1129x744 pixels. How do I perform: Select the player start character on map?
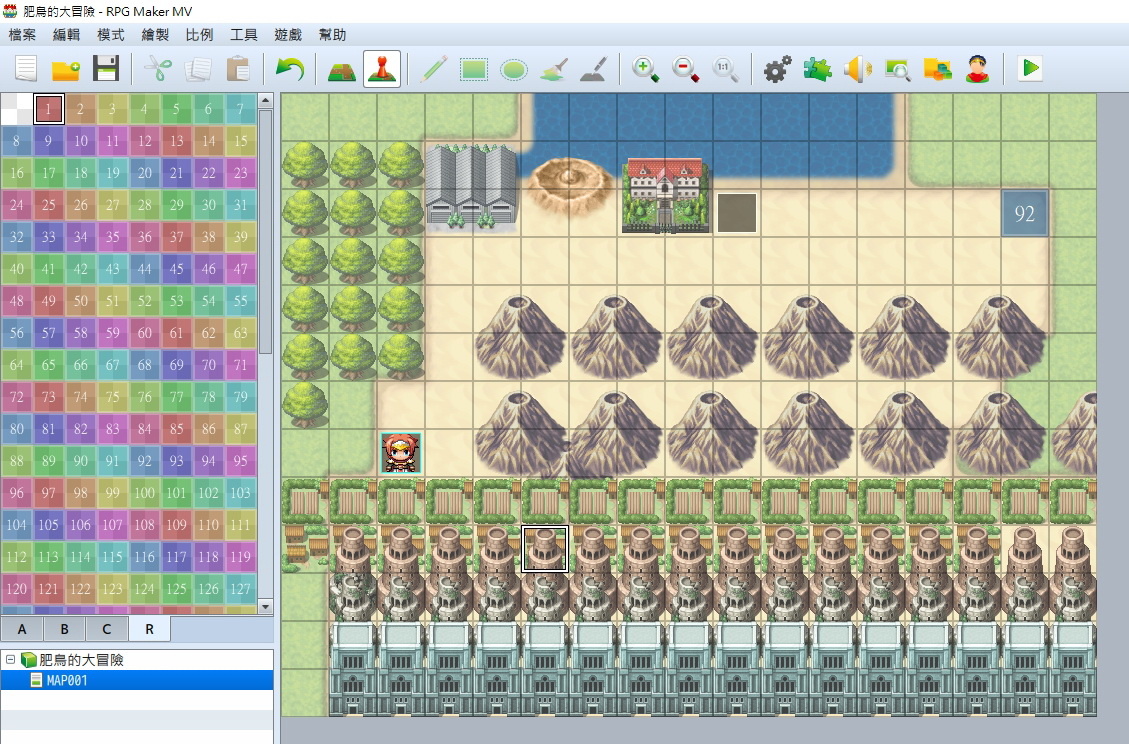401,453
